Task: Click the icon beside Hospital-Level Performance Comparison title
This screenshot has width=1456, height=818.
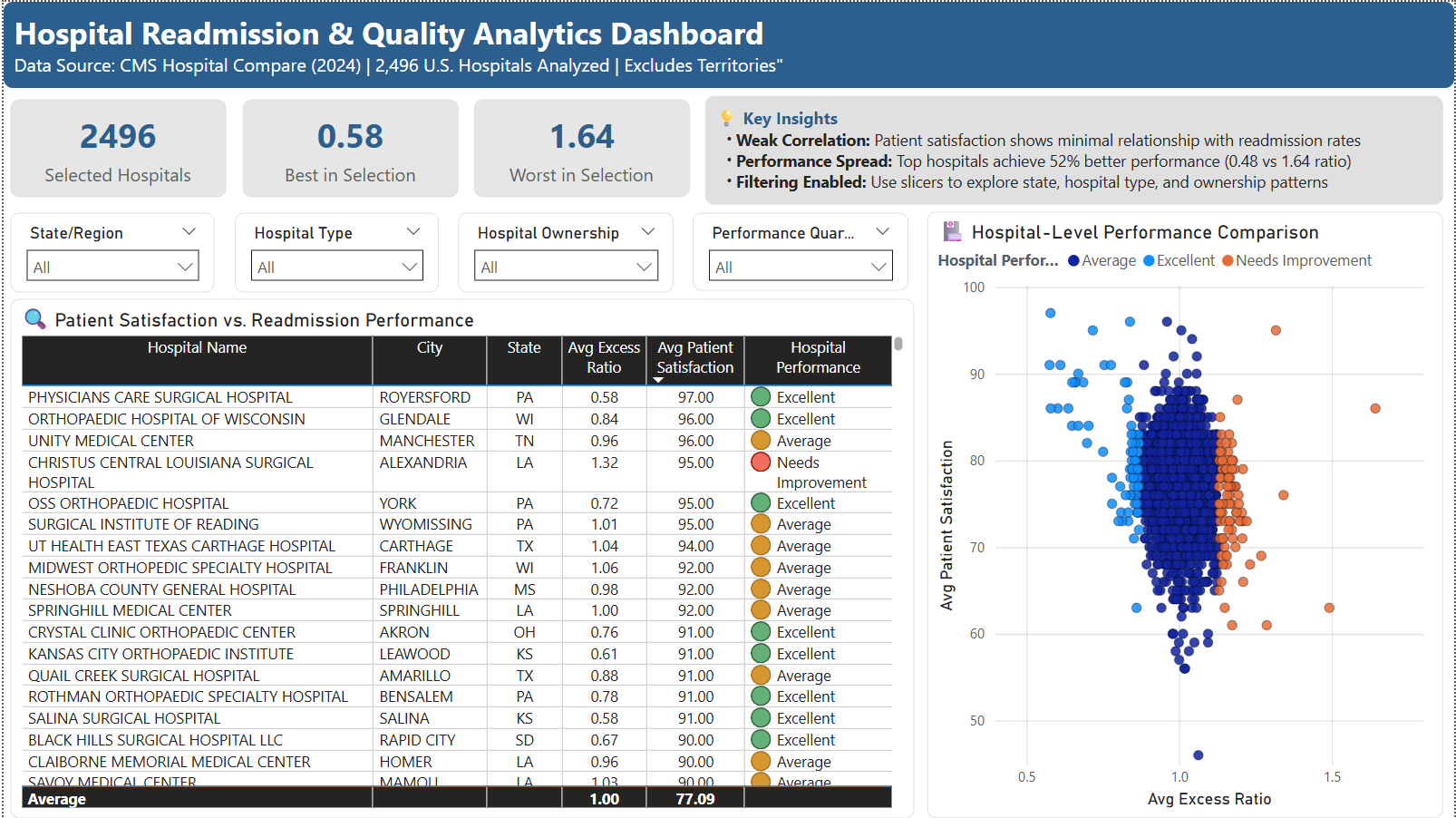Action: coord(952,232)
